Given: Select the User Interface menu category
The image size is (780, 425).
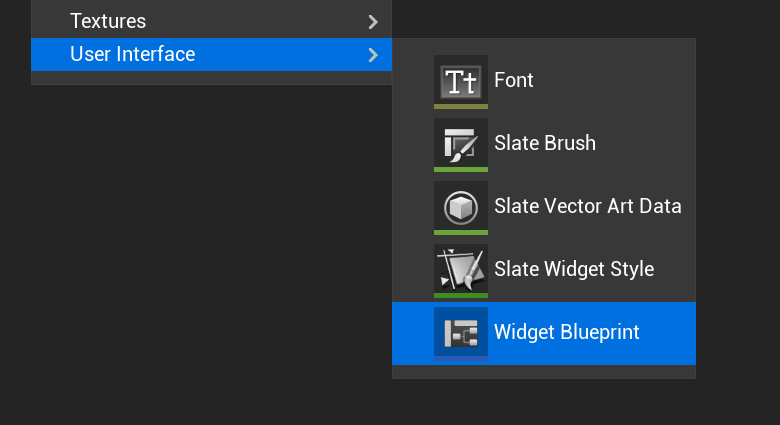Looking at the screenshot, I should (132, 54).
